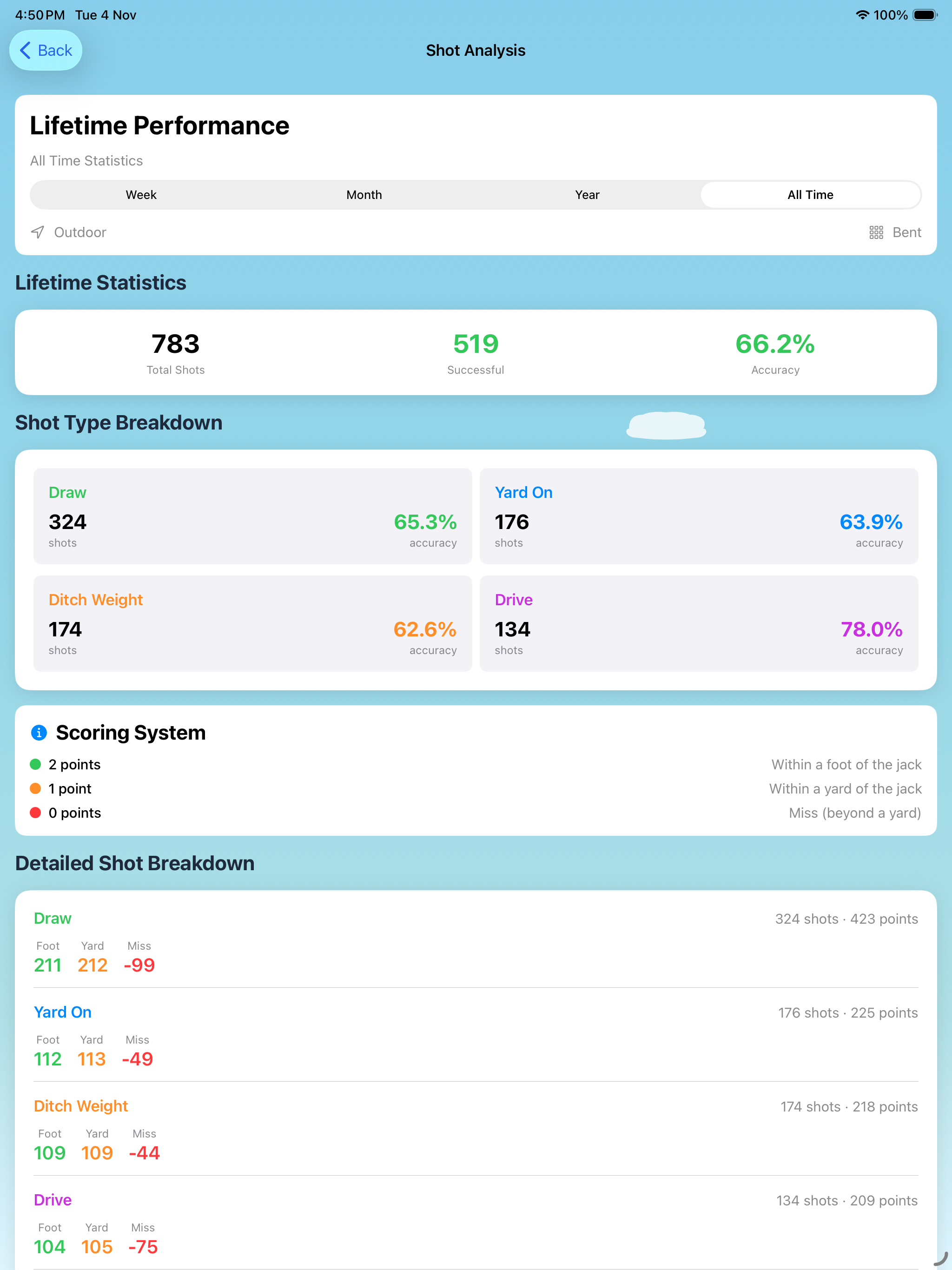Screen dimensions: 952x1270
Task: Select the Week time range tab
Action: tap(141, 195)
